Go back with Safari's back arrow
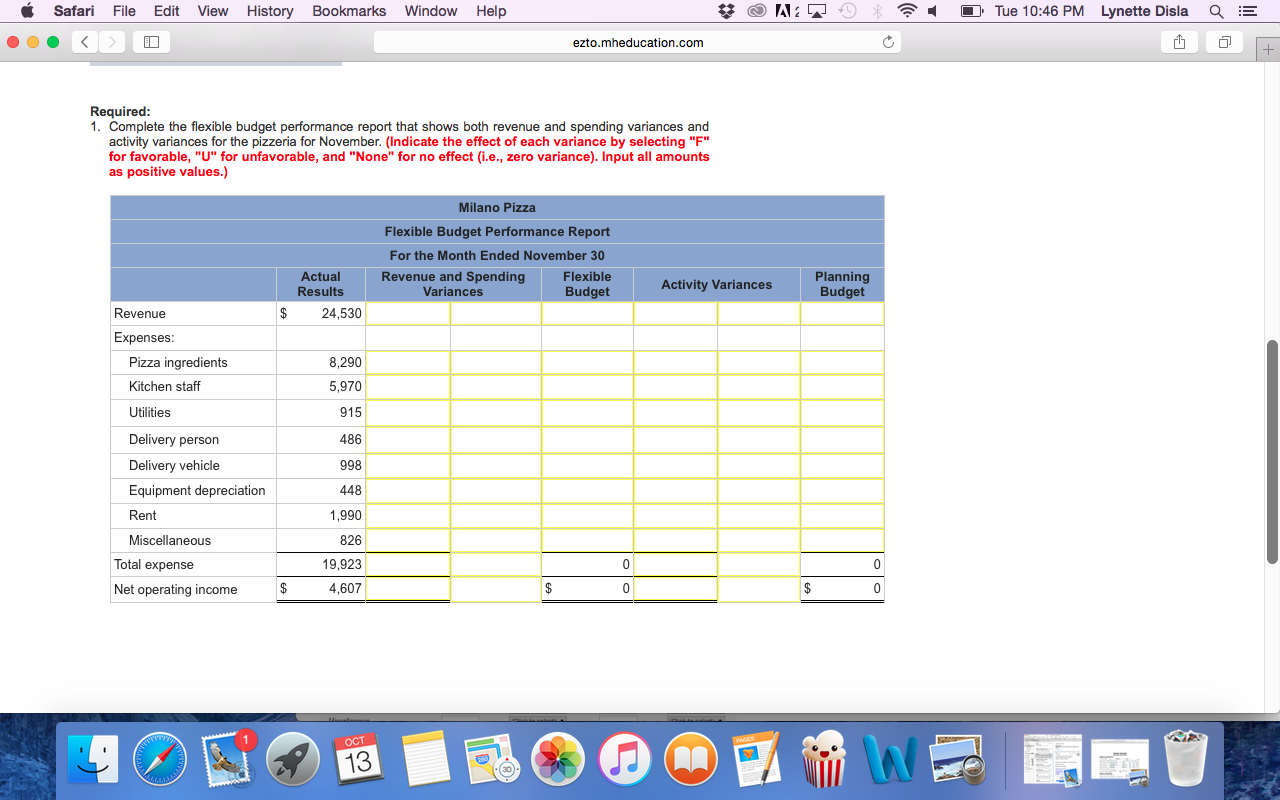 coord(85,43)
